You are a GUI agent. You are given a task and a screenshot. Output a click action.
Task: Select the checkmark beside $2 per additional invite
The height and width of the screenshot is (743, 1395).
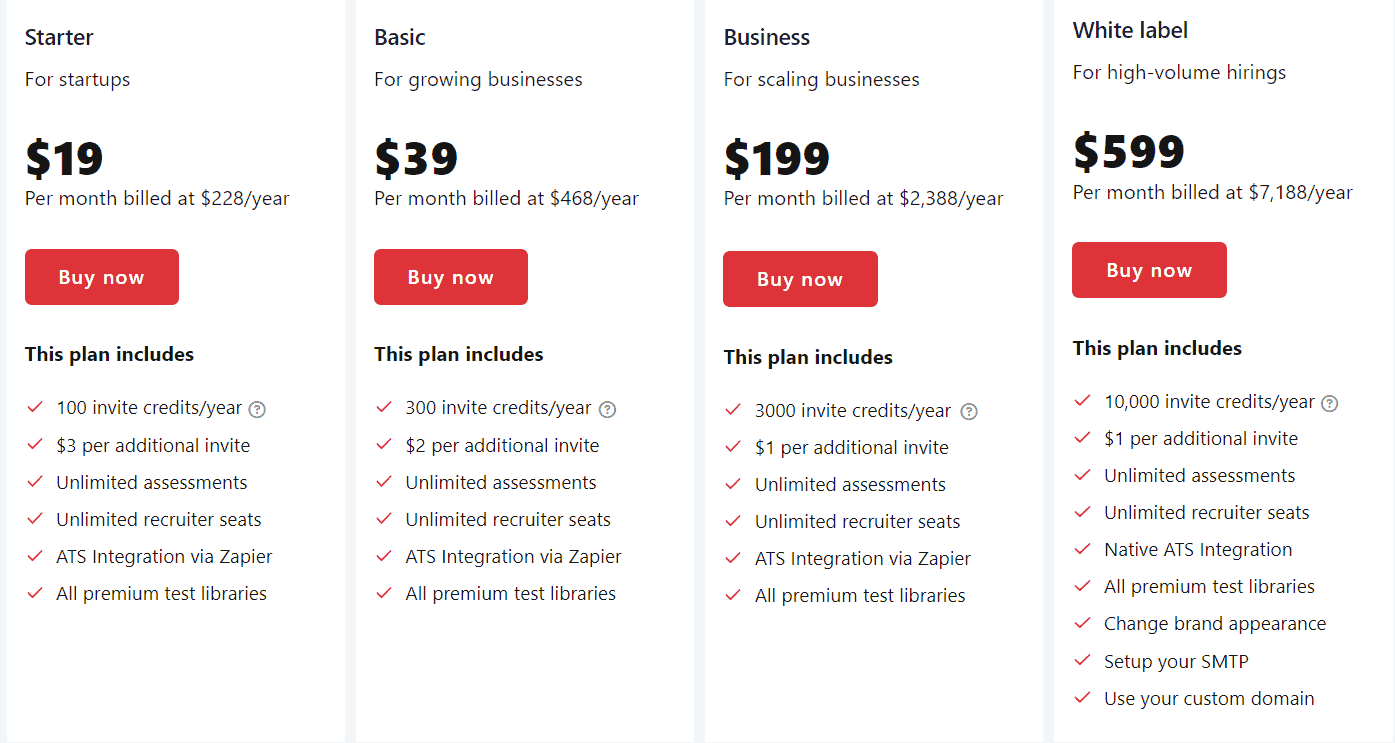384,444
